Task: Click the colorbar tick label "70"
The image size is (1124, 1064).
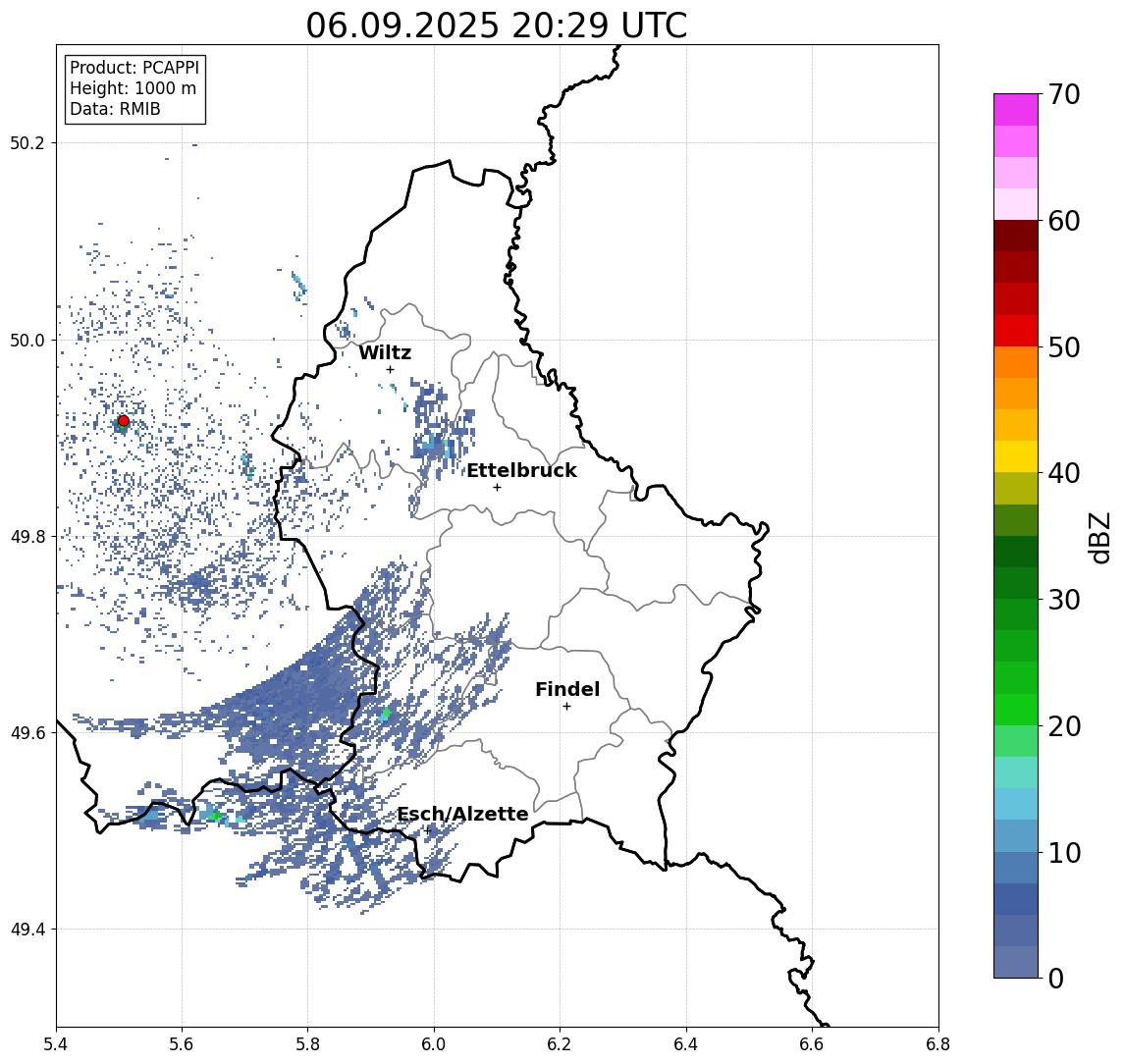Action: pos(1064,94)
